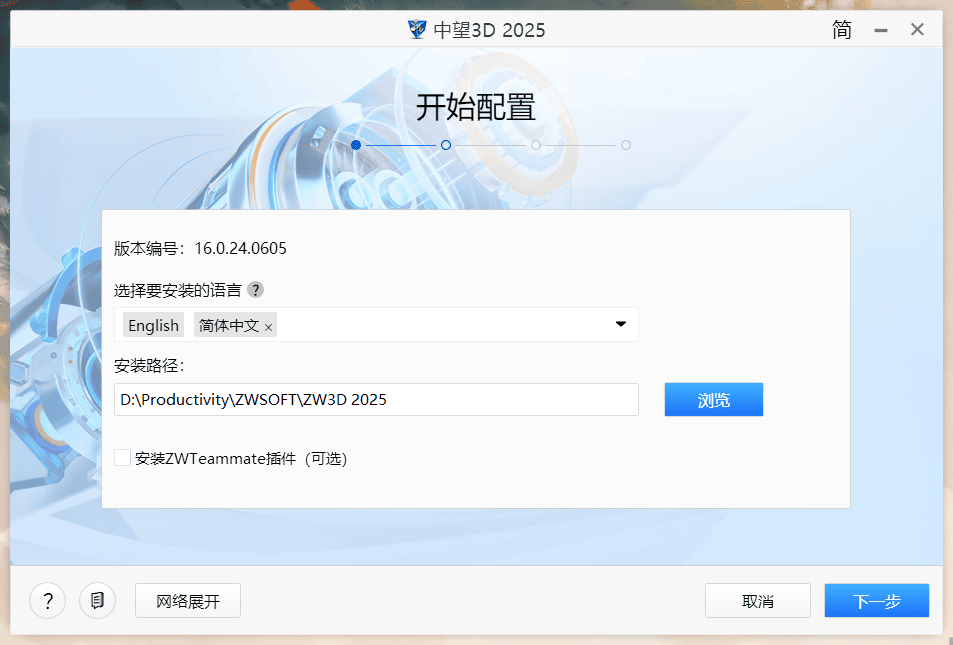
Task: Proceed with the 下一步 button
Action: tap(876, 601)
